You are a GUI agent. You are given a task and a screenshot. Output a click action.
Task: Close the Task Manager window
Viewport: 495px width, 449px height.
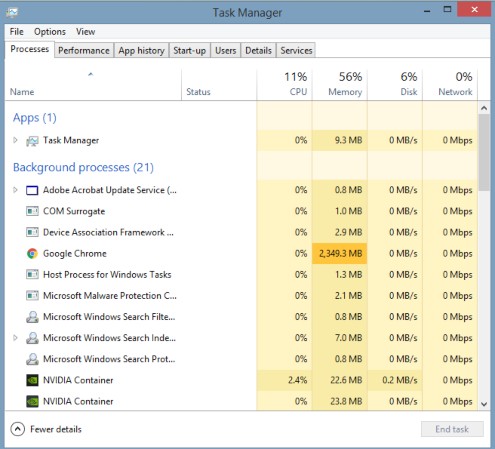pos(474,9)
